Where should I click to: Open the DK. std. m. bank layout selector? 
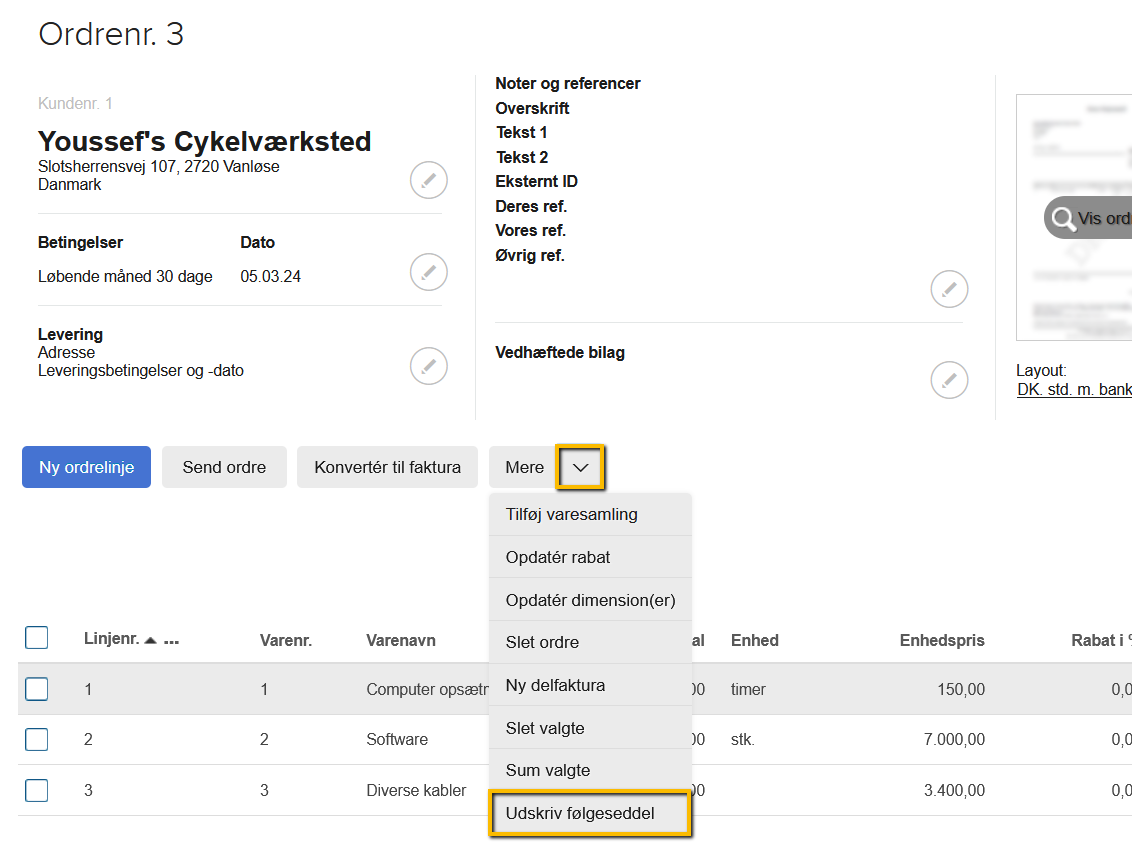tap(1074, 389)
